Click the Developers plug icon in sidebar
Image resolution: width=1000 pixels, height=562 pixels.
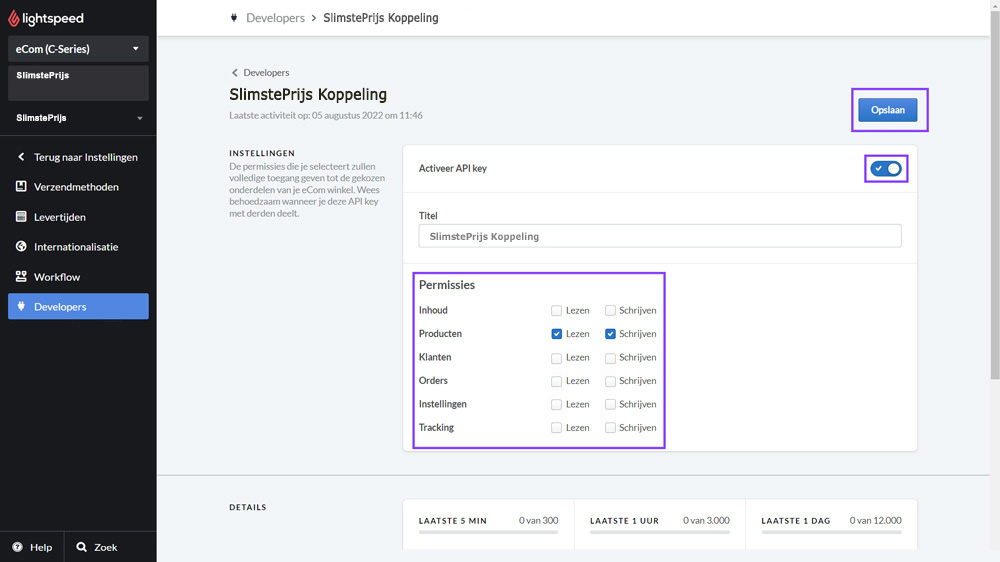[21, 306]
